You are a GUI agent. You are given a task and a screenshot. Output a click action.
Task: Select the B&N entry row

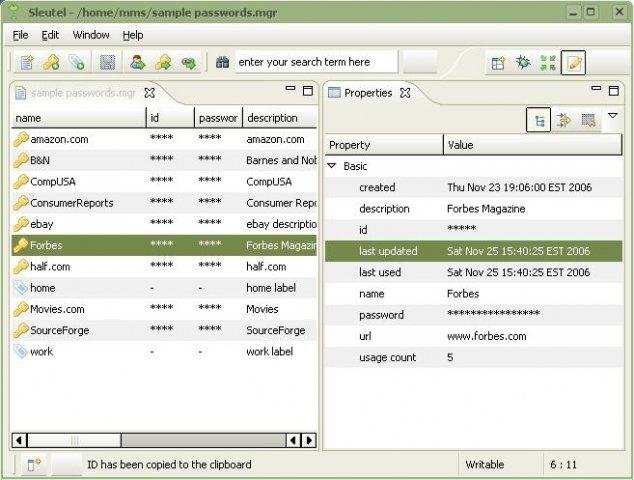tap(164, 161)
